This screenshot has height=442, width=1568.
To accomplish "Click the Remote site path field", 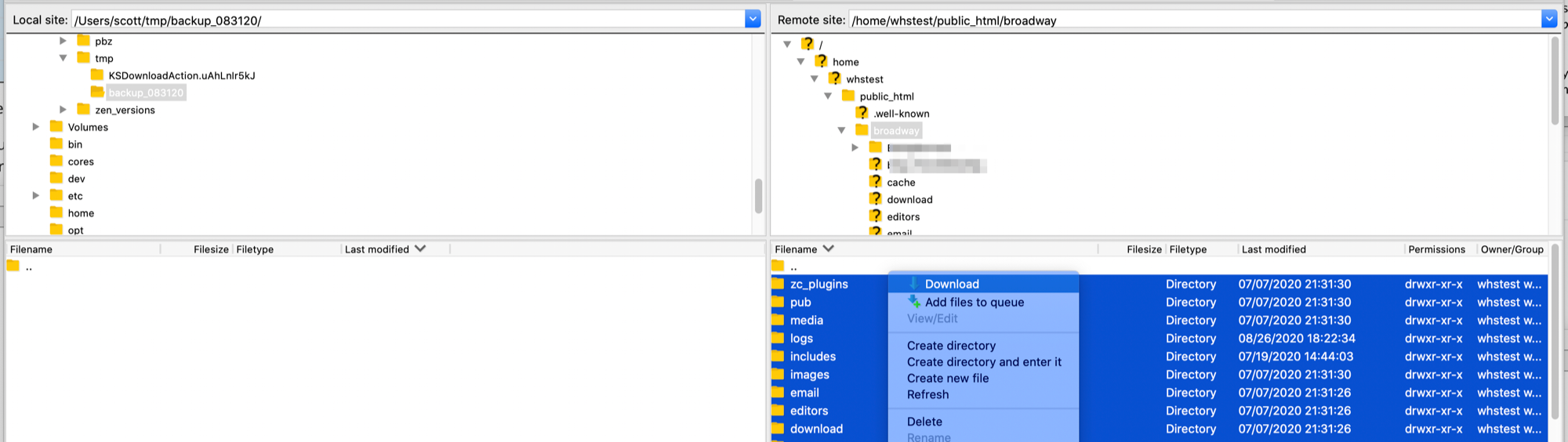I will tap(1195, 20).
